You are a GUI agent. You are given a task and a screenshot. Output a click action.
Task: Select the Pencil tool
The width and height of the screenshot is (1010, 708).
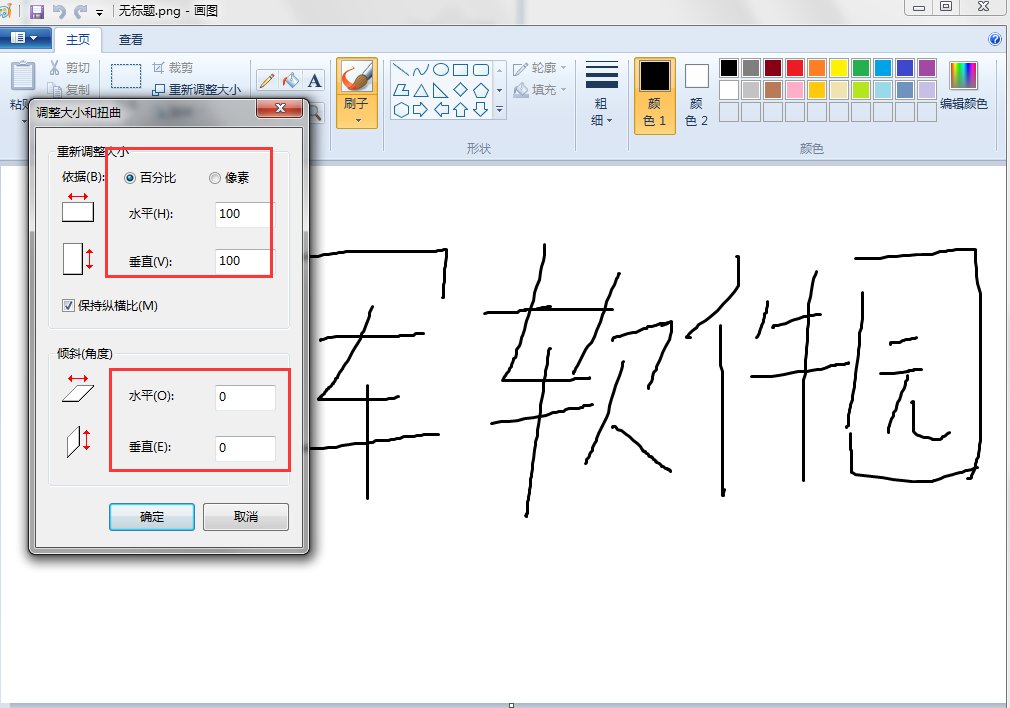267,81
